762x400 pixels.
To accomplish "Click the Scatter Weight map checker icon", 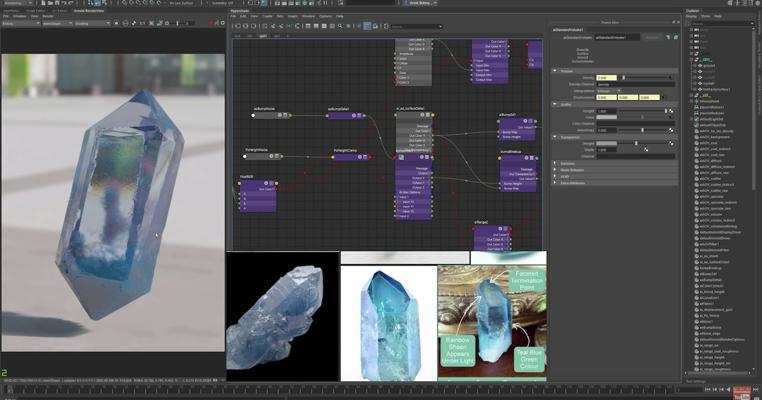I will tap(671, 111).
